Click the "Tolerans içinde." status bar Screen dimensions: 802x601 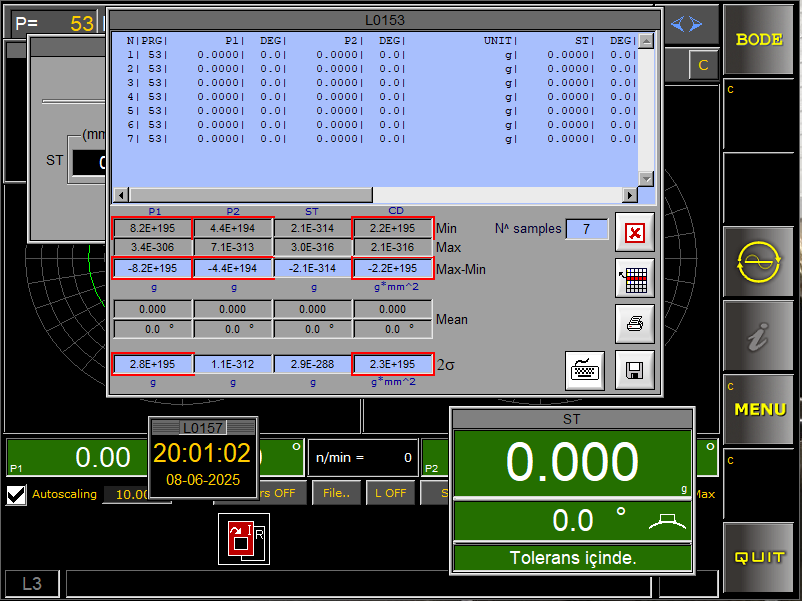coord(573,558)
